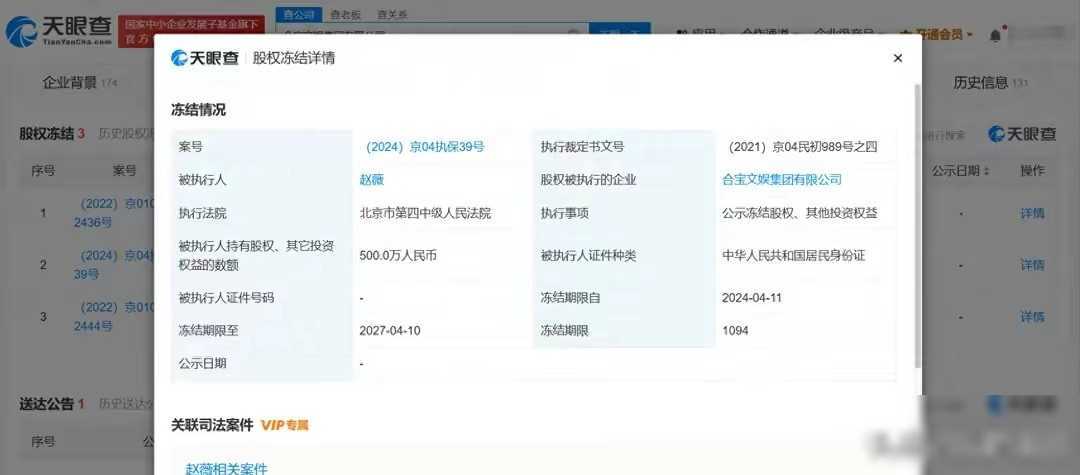This screenshot has height=475, width=1080.
Task: Click the dialog's vertical scrollbar
Action: [x=916, y=226]
